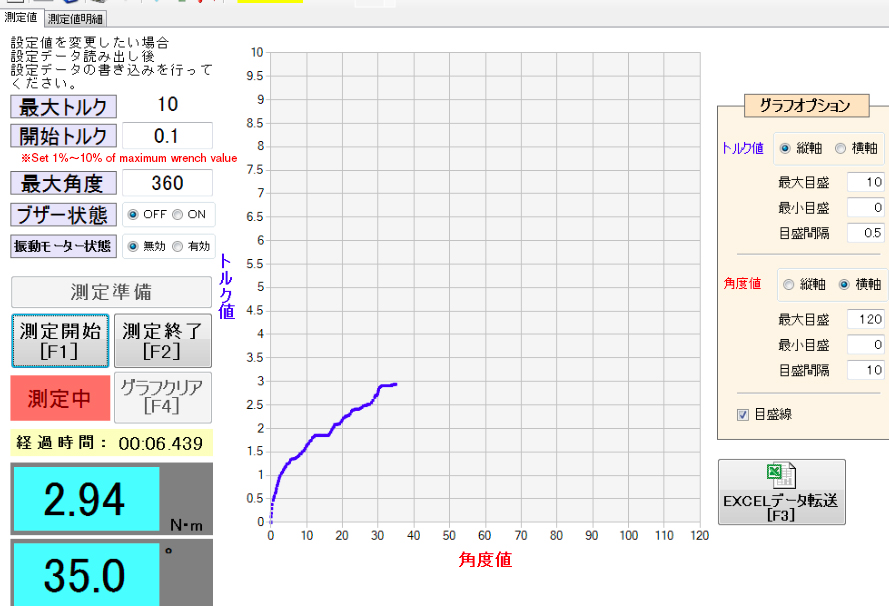Select OFF for ブザー状態
Screen dimensions: 889x606
tap(133, 214)
